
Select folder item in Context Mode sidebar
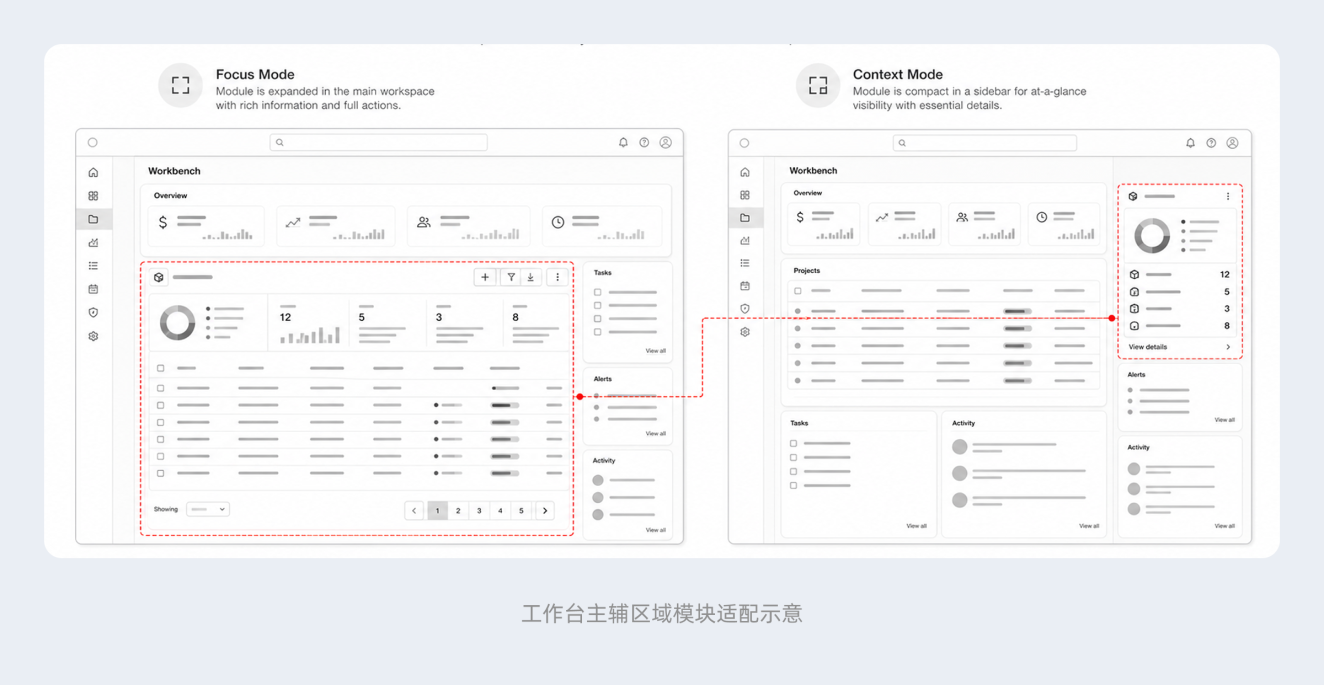[x=745, y=217]
